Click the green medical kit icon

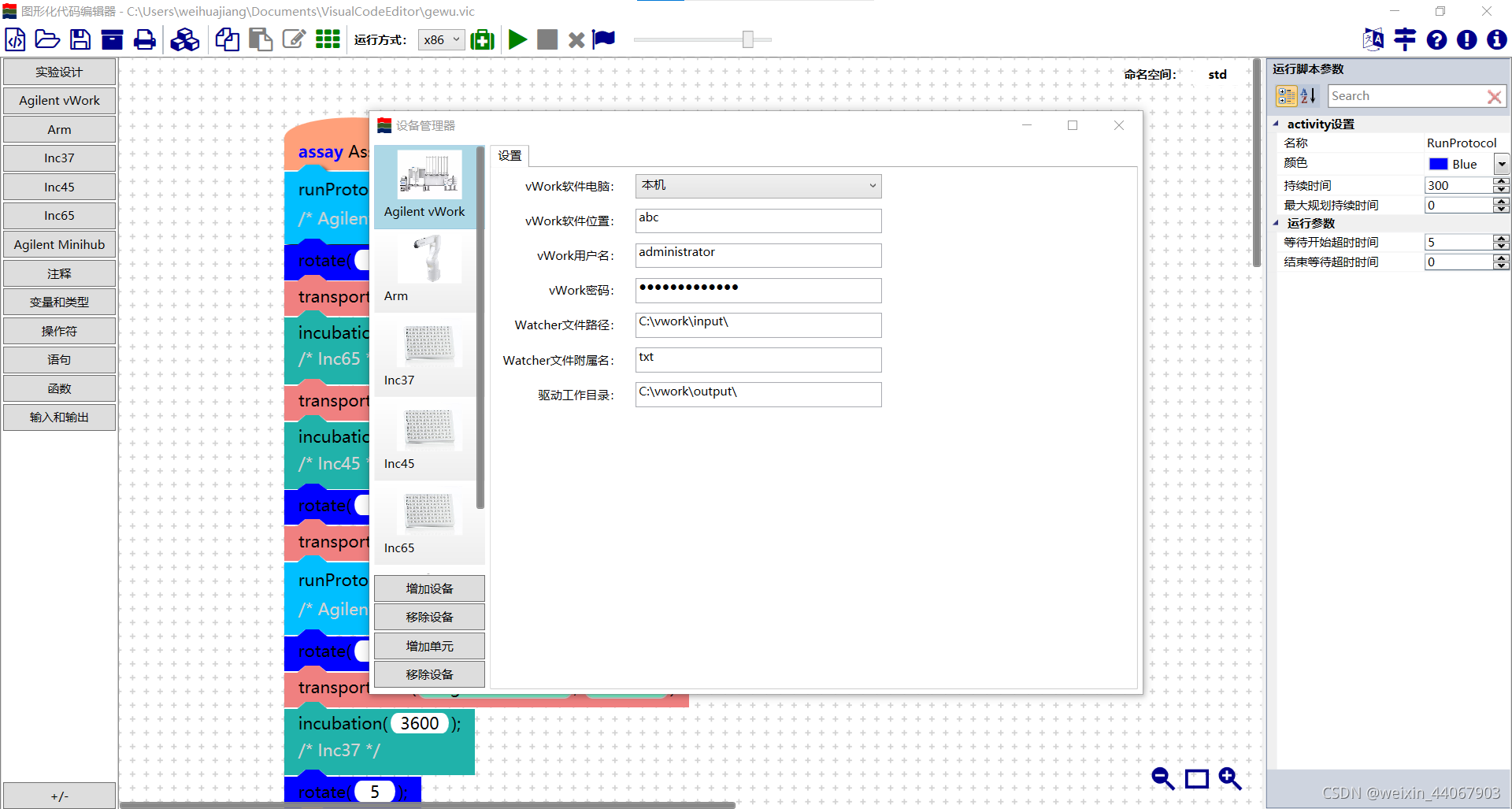482,39
